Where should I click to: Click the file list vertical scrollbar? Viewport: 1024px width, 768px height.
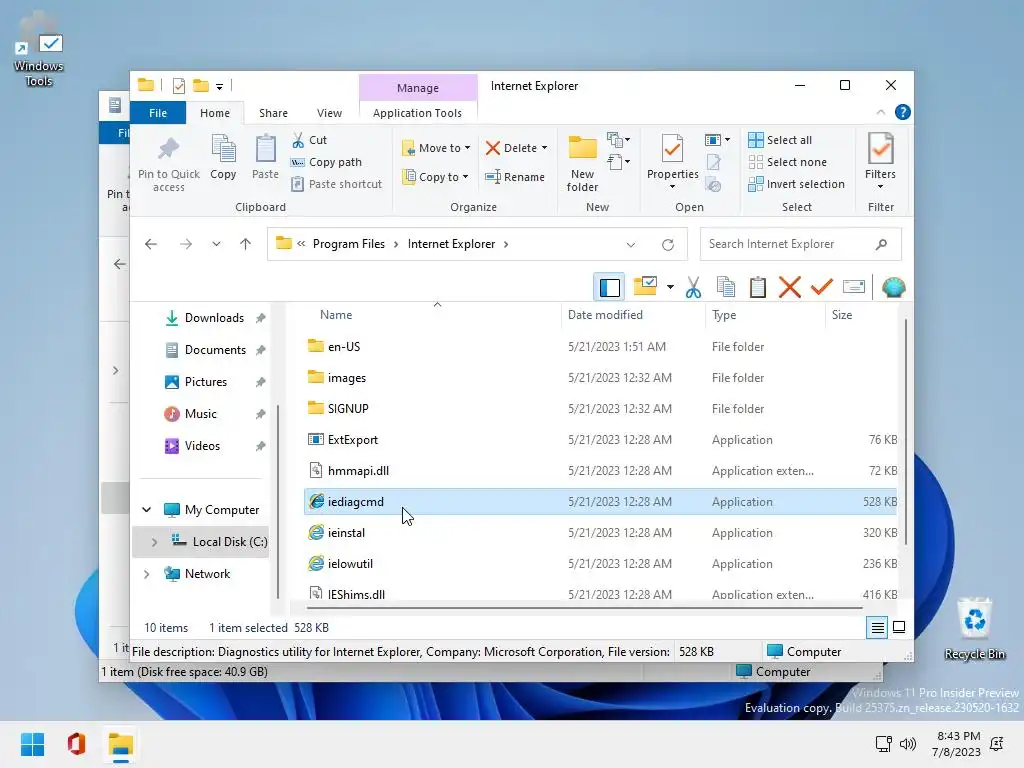pyautogui.click(x=905, y=431)
